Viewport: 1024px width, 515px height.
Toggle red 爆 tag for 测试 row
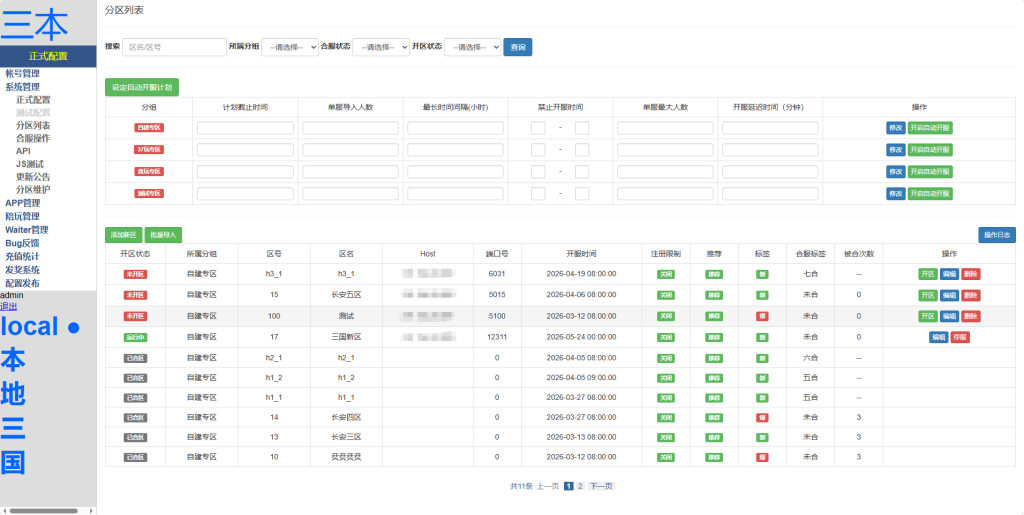(x=761, y=316)
